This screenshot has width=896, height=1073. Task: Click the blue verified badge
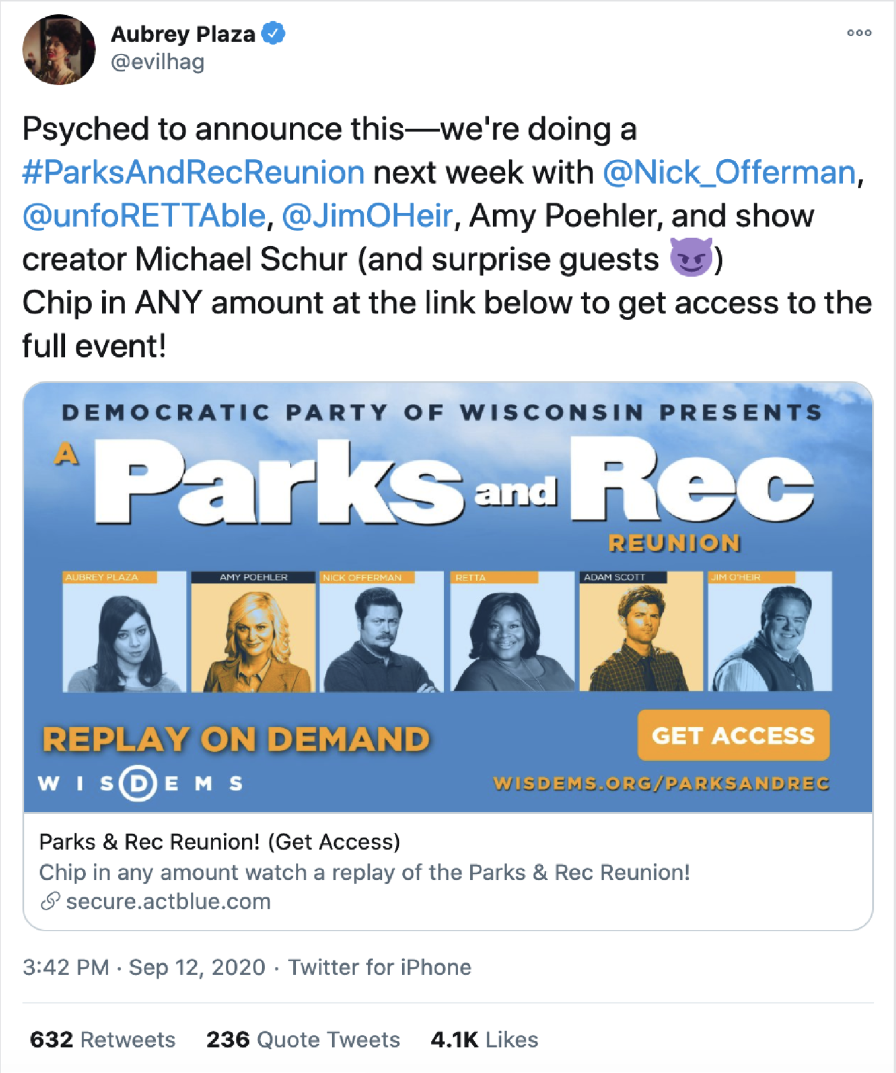[274, 34]
